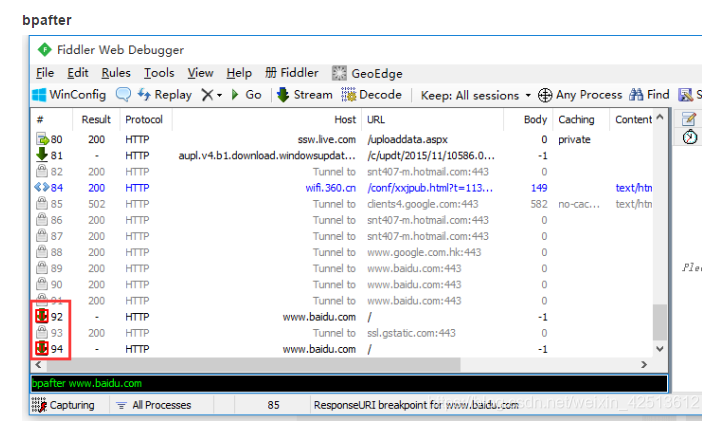Screen dimensions: 709x421
Task: Open the Tools menu
Action: [159, 73]
